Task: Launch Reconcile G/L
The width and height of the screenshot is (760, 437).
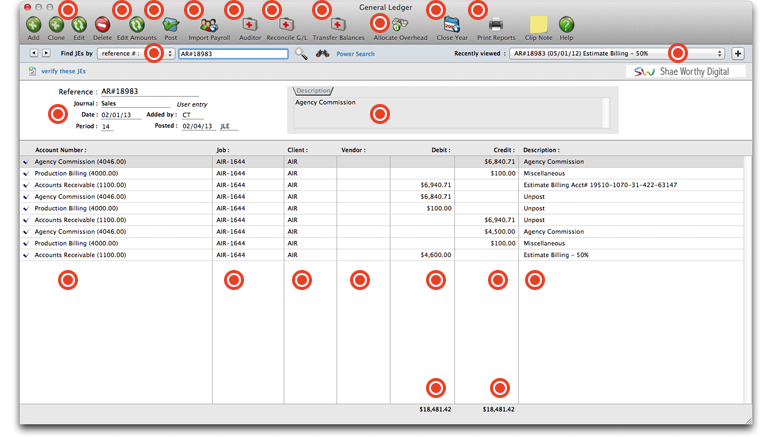Action: point(286,25)
